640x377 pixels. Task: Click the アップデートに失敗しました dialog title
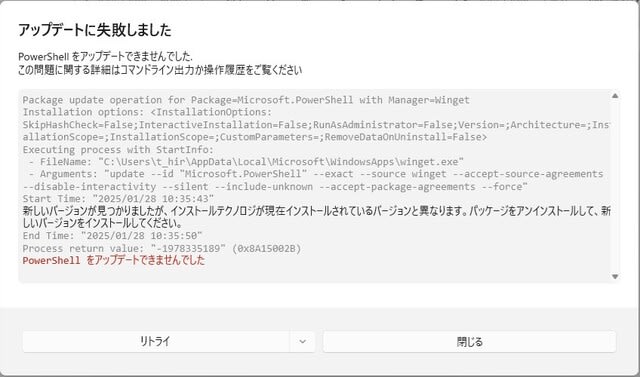point(95,30)
